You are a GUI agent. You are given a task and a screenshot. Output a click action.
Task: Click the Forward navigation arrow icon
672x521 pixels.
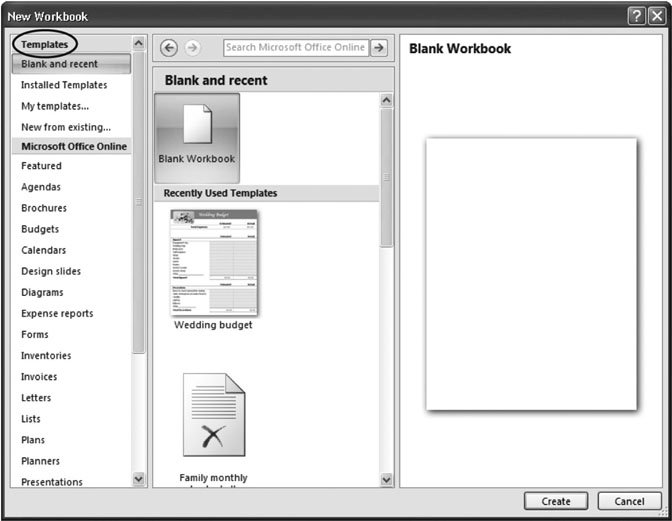point(192,48)
